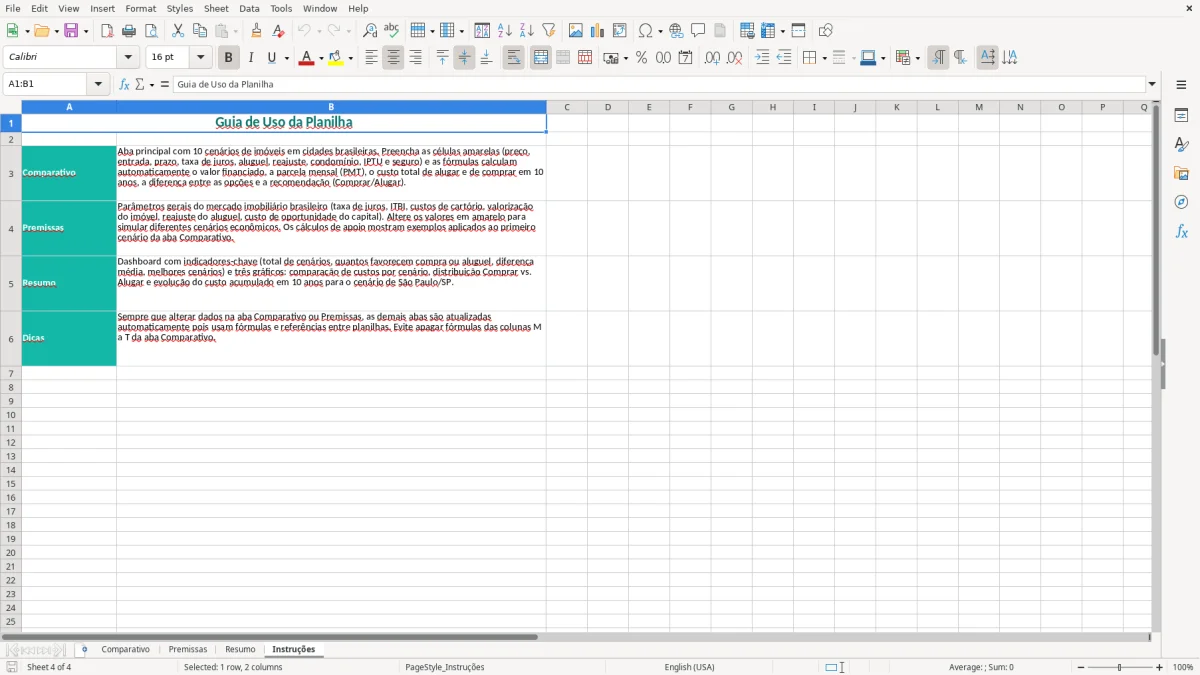Open the sidebar Navigator deck
Viewport: 1200px width, 675px height.
(x=1181, y=203)
